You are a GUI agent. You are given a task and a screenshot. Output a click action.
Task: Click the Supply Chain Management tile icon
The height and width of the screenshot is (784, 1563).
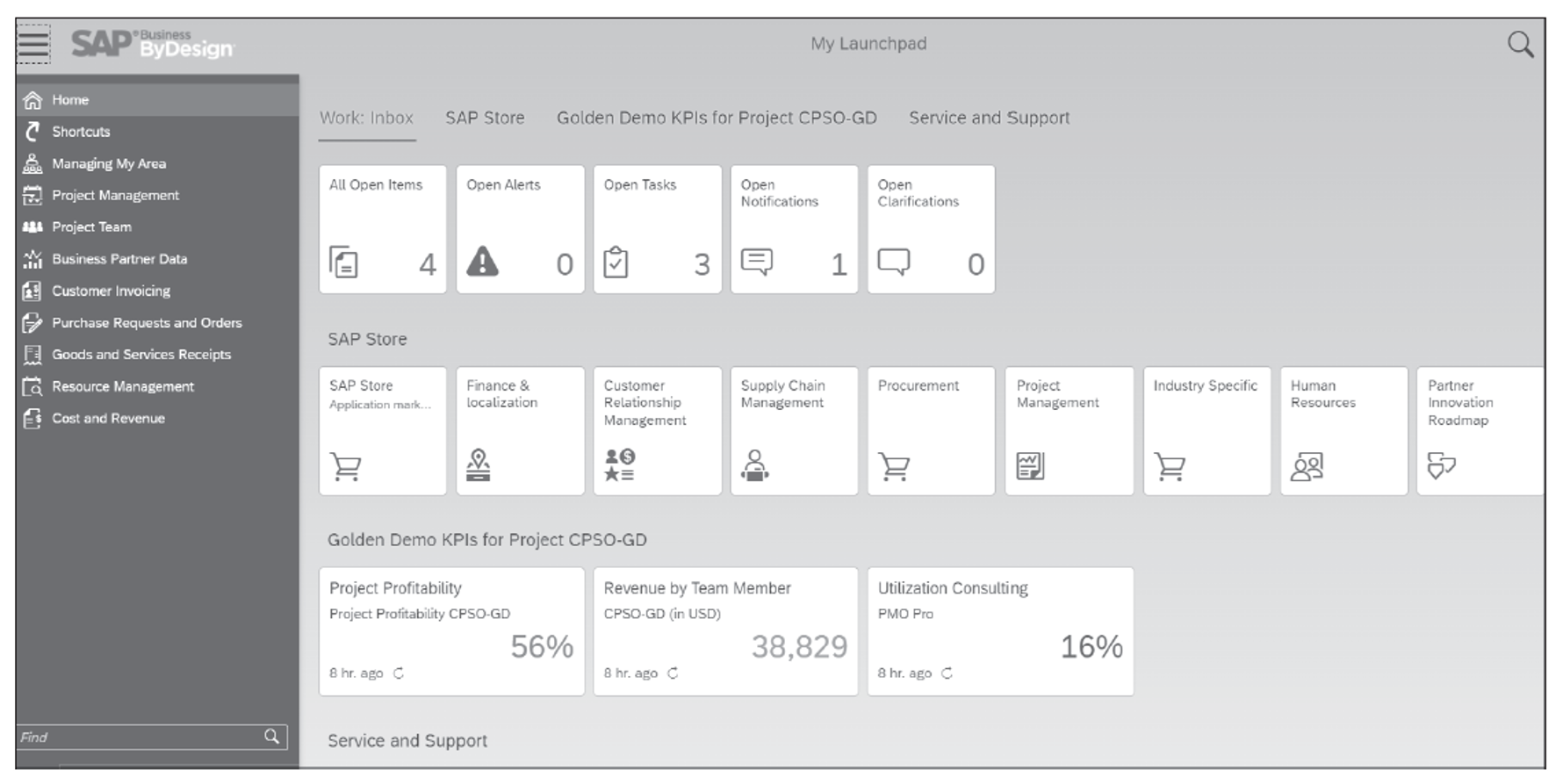[x=755, y=465]
